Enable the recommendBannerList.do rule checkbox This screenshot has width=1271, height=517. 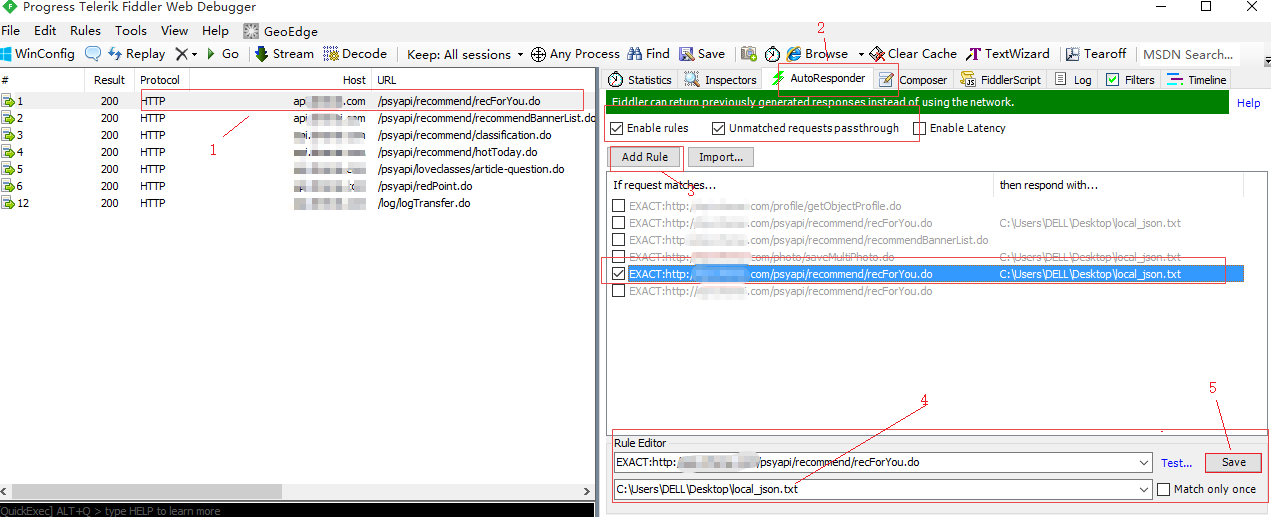619,240
